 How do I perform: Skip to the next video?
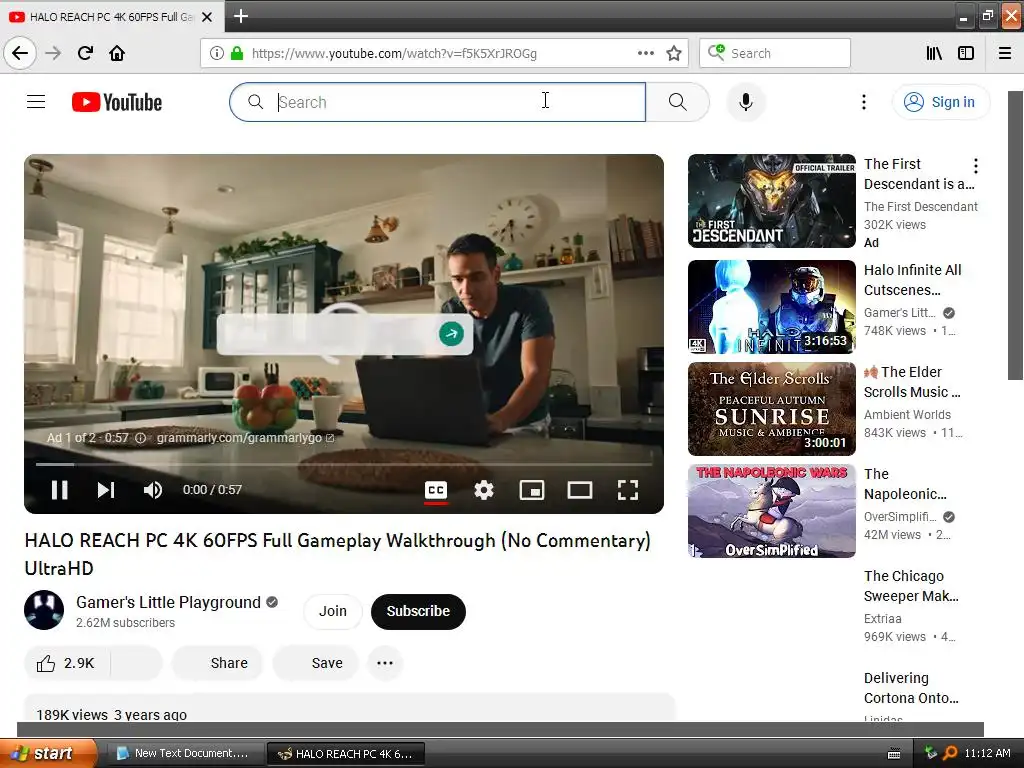click(x=106, y=490)
